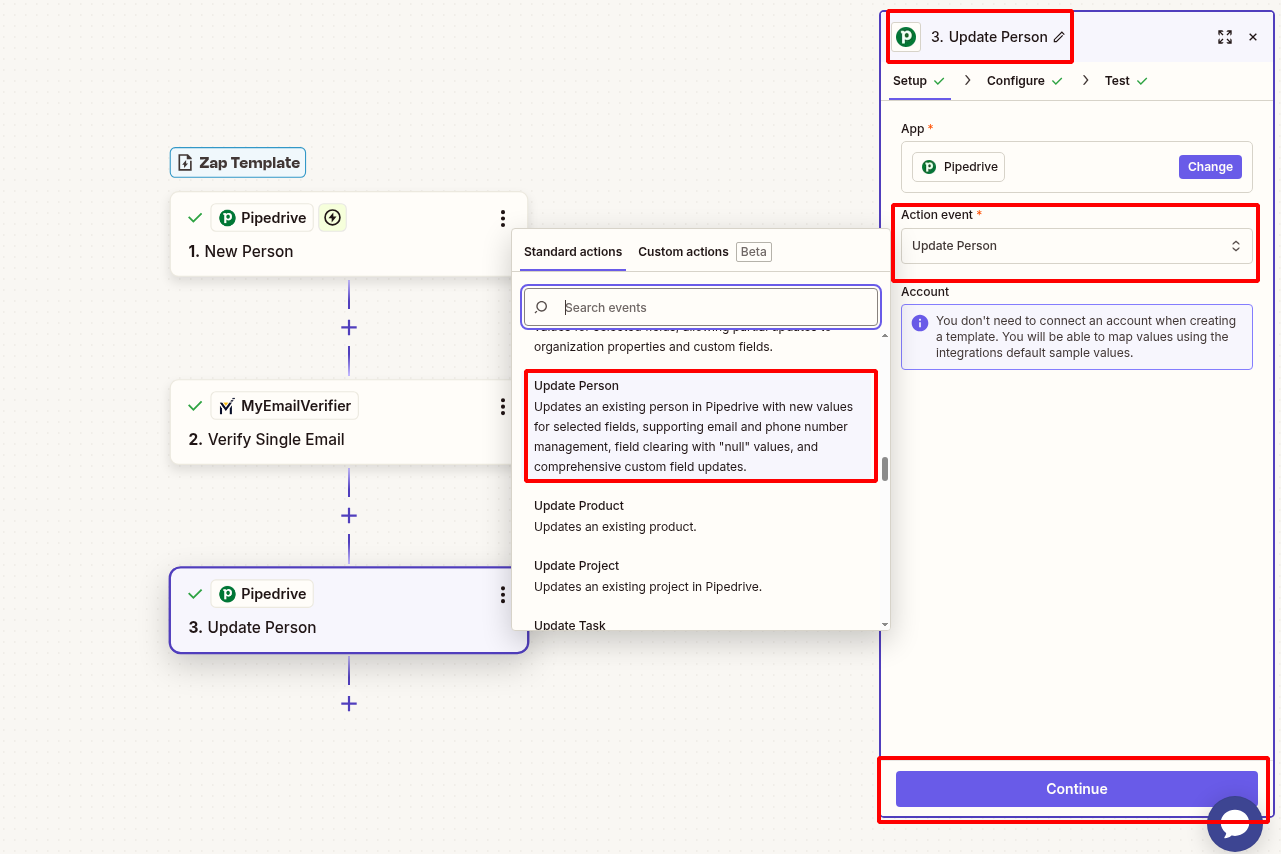The height and width of the screenshot is (854, 1281).
Task: Expand the panel with the fullscreen icon
Action: [1224, 36]
